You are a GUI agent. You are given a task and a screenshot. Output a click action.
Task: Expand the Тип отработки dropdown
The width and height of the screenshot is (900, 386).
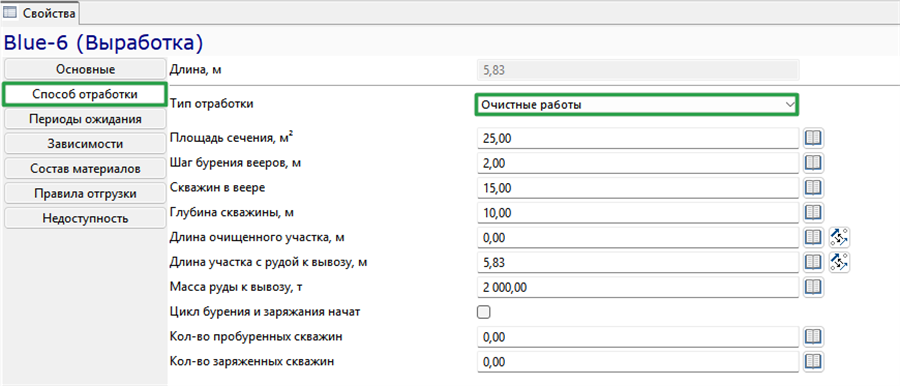click(x=637, y=105)
